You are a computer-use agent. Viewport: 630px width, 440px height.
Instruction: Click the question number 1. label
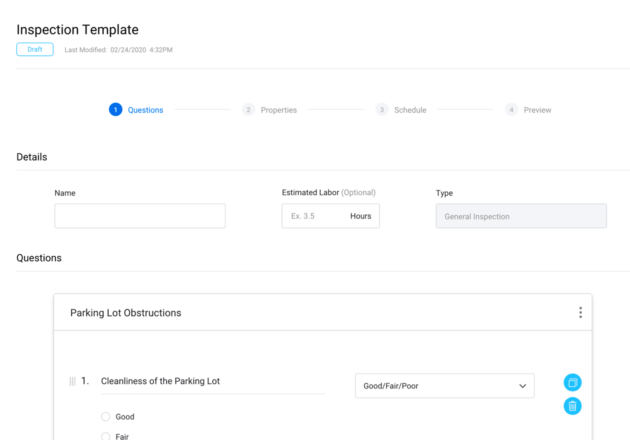pos(85,381)
